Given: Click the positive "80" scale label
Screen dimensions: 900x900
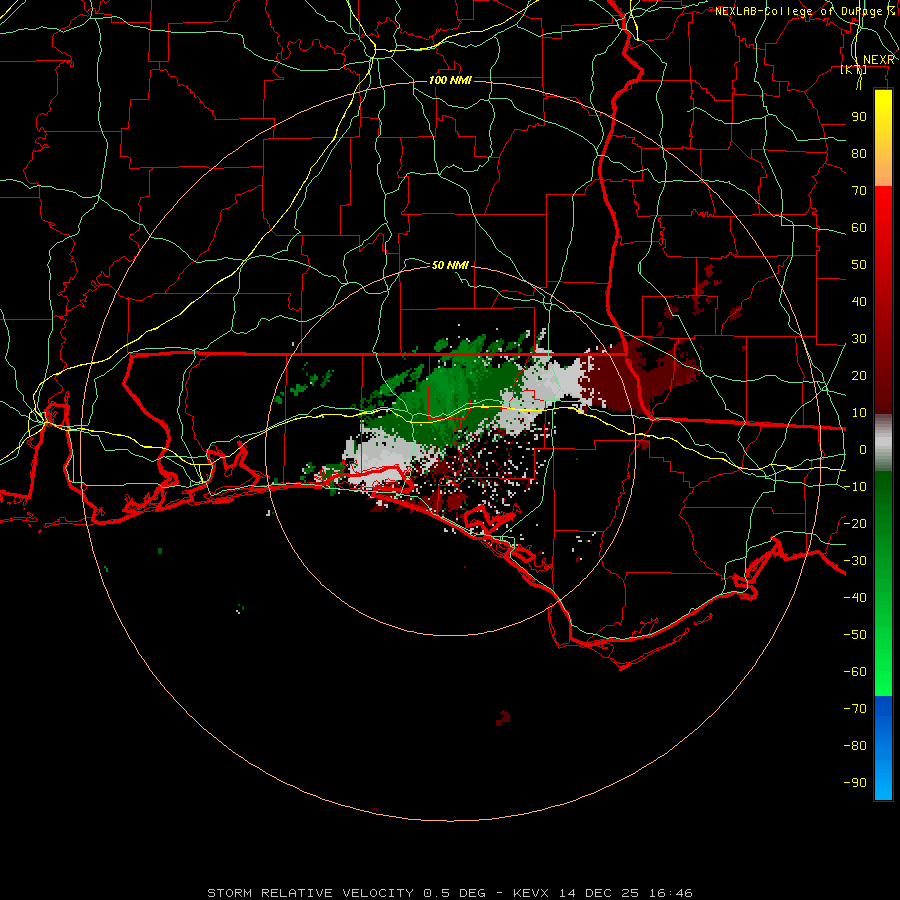Looking at the screenshot, I should click(x=859, y=154).
